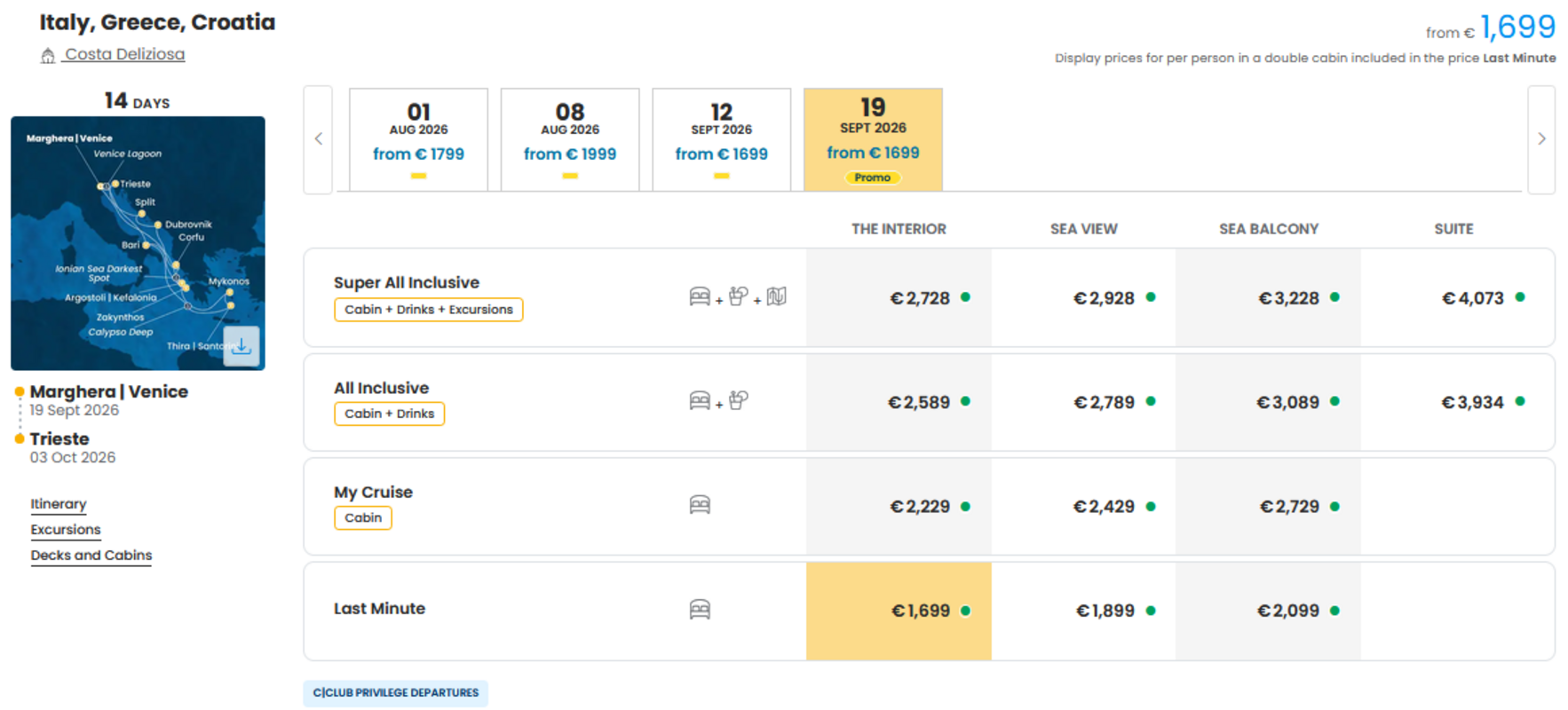Click the cabin bed icon in Super All Inclusive row
The image size is (1568, 710).
(x=700, y=296)
